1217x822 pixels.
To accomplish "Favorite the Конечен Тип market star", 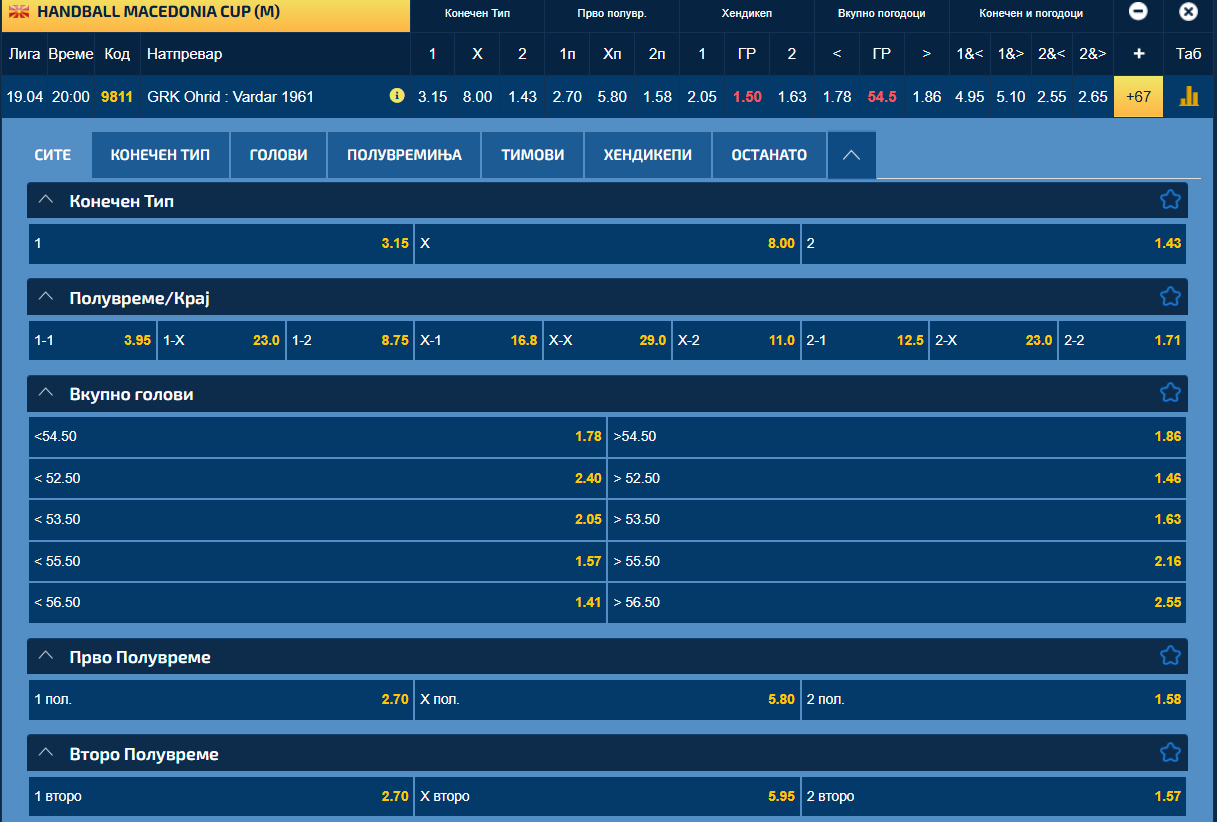I will click(x=1170, y=200).
